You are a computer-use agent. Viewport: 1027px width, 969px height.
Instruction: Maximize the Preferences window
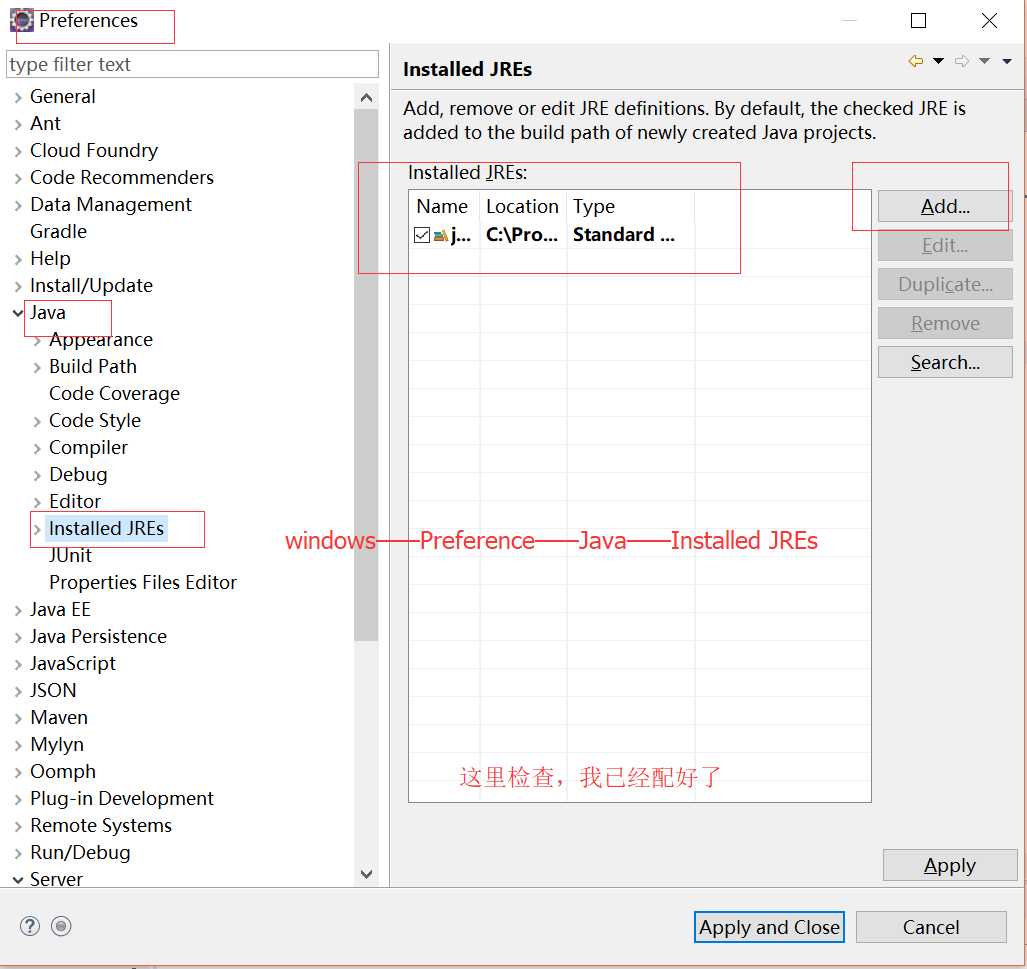point(918,20)
